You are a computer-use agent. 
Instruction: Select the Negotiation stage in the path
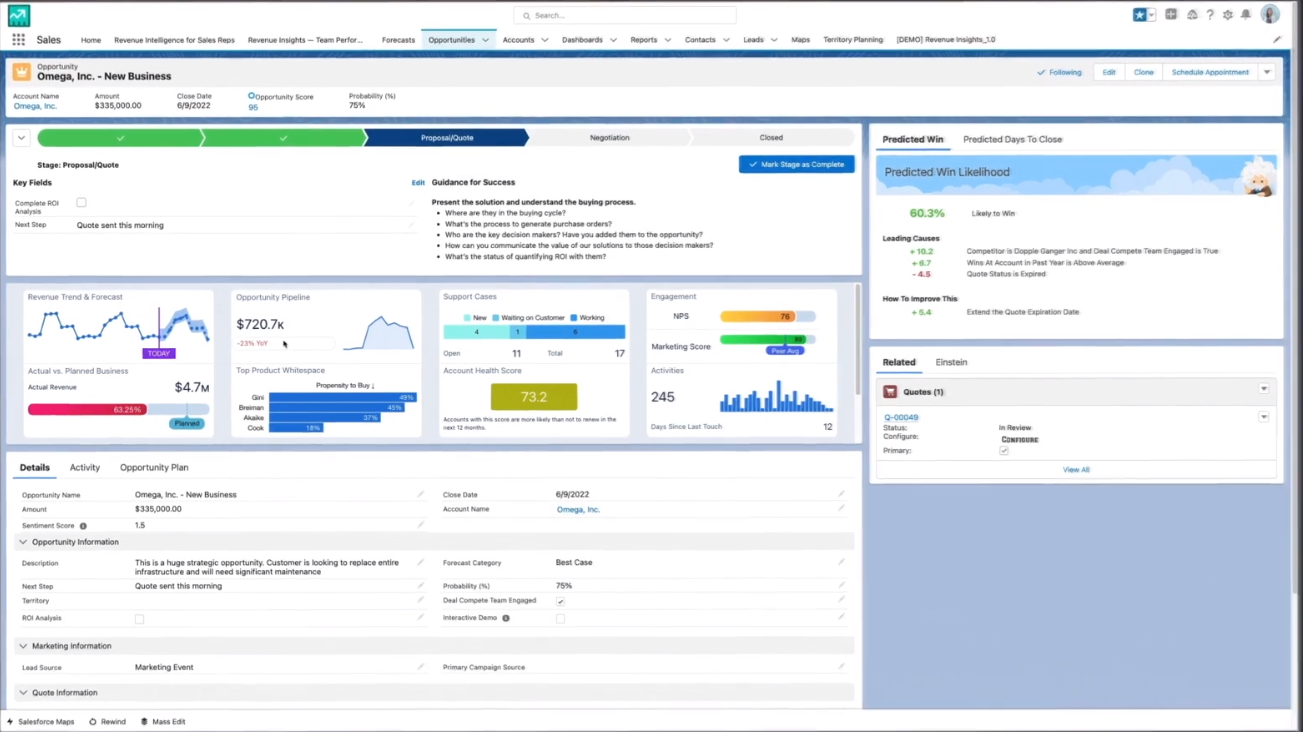click(x=609, y=138)
